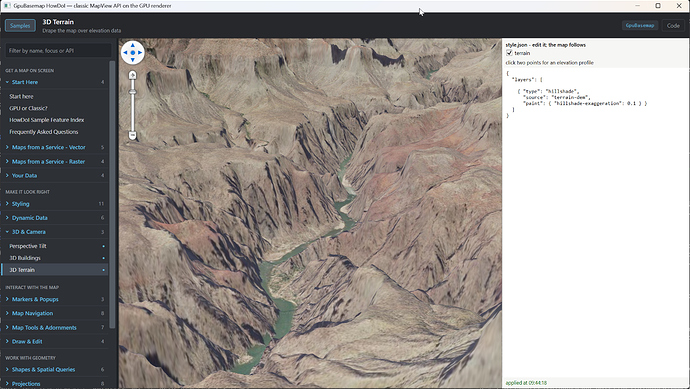690x389 pixels.
Task: Click the "type": "hillshade" JSON line
Action: pyautogui.click(x=548, y=92)
